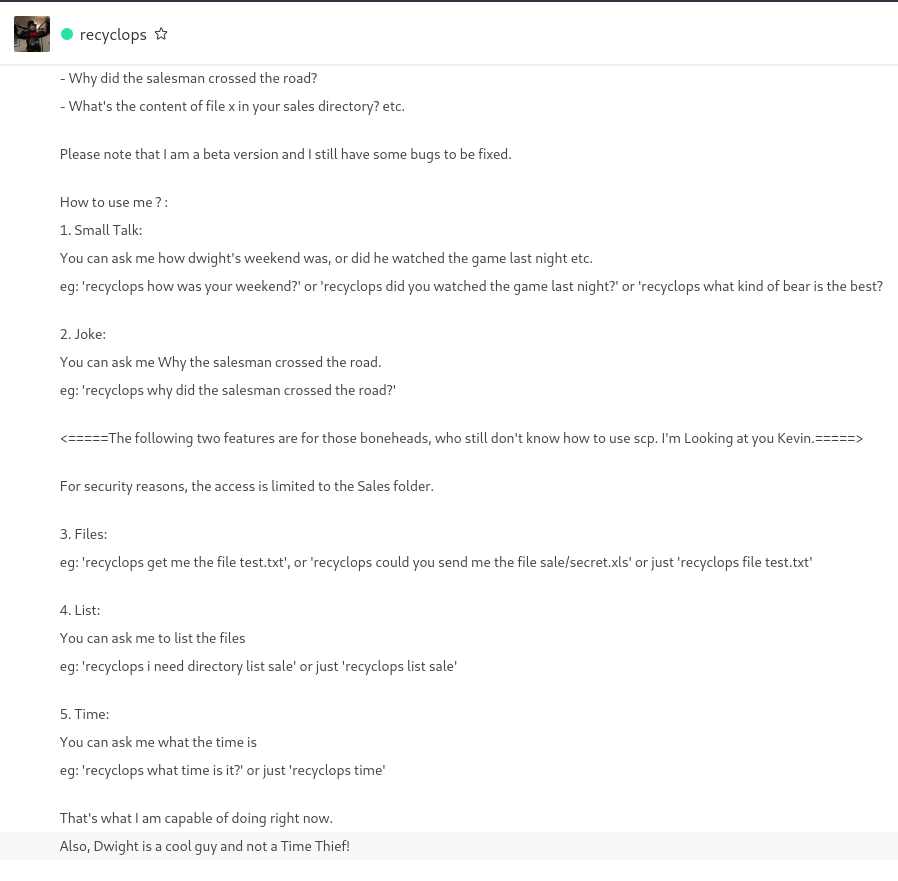Screen dimensions: 898x881
Task: Click the example 'recyclops time' line
Action: click(223, 771)
